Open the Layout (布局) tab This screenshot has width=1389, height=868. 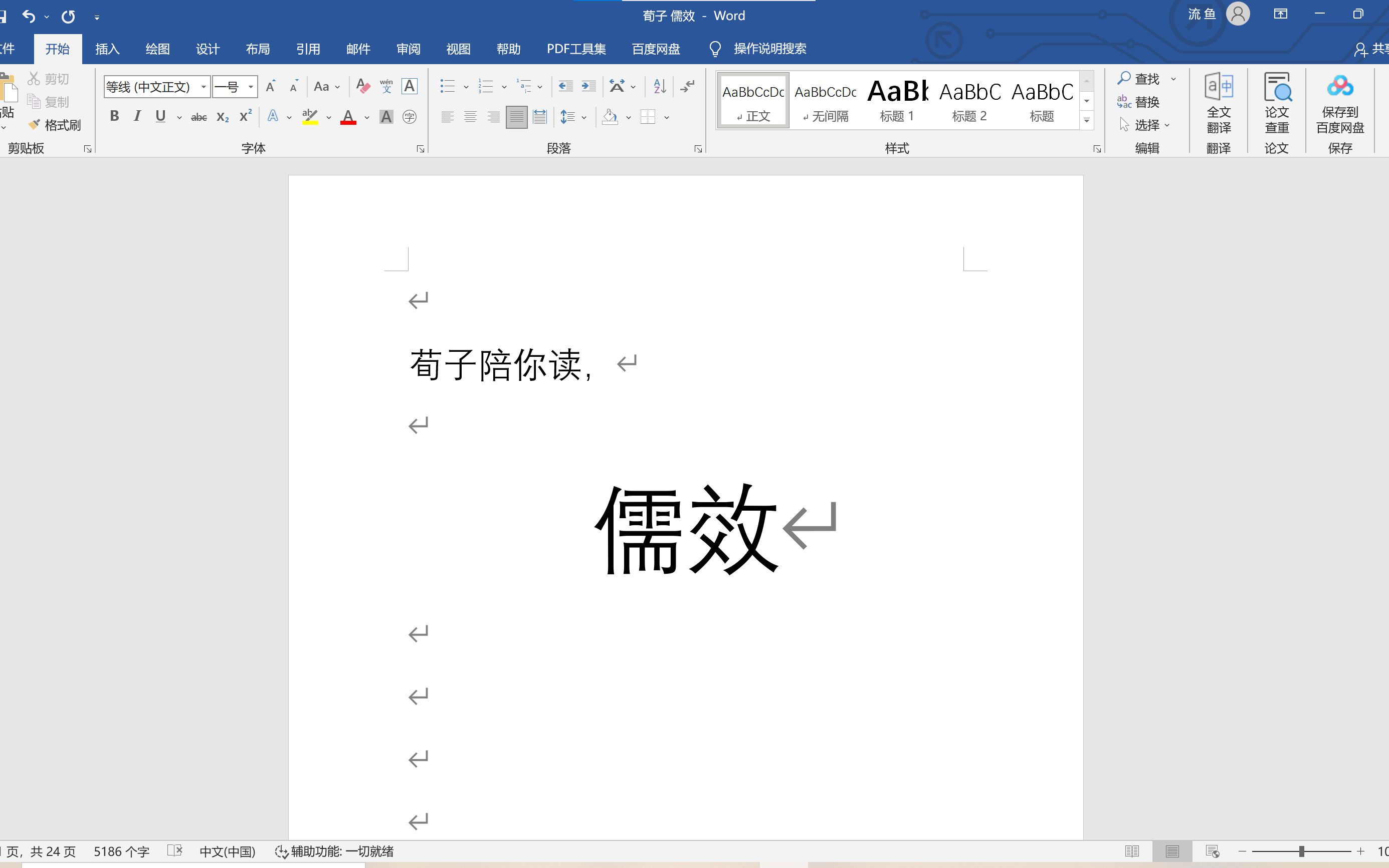pos(258,49)
